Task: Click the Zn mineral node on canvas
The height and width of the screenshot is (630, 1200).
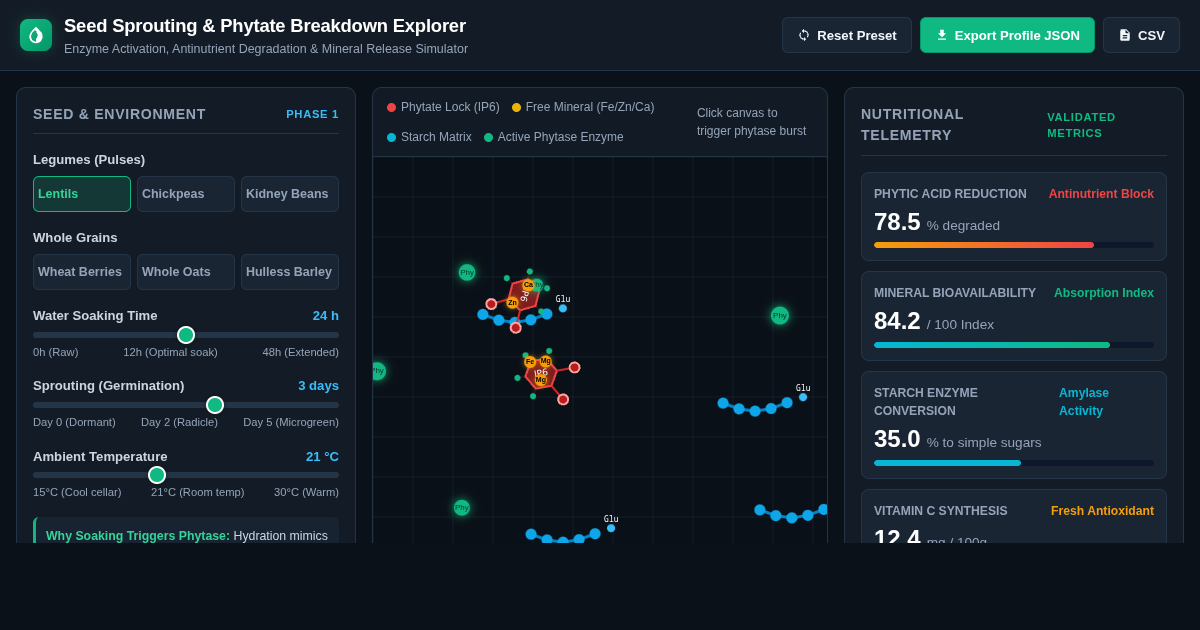Action: (x=512, y=302)
